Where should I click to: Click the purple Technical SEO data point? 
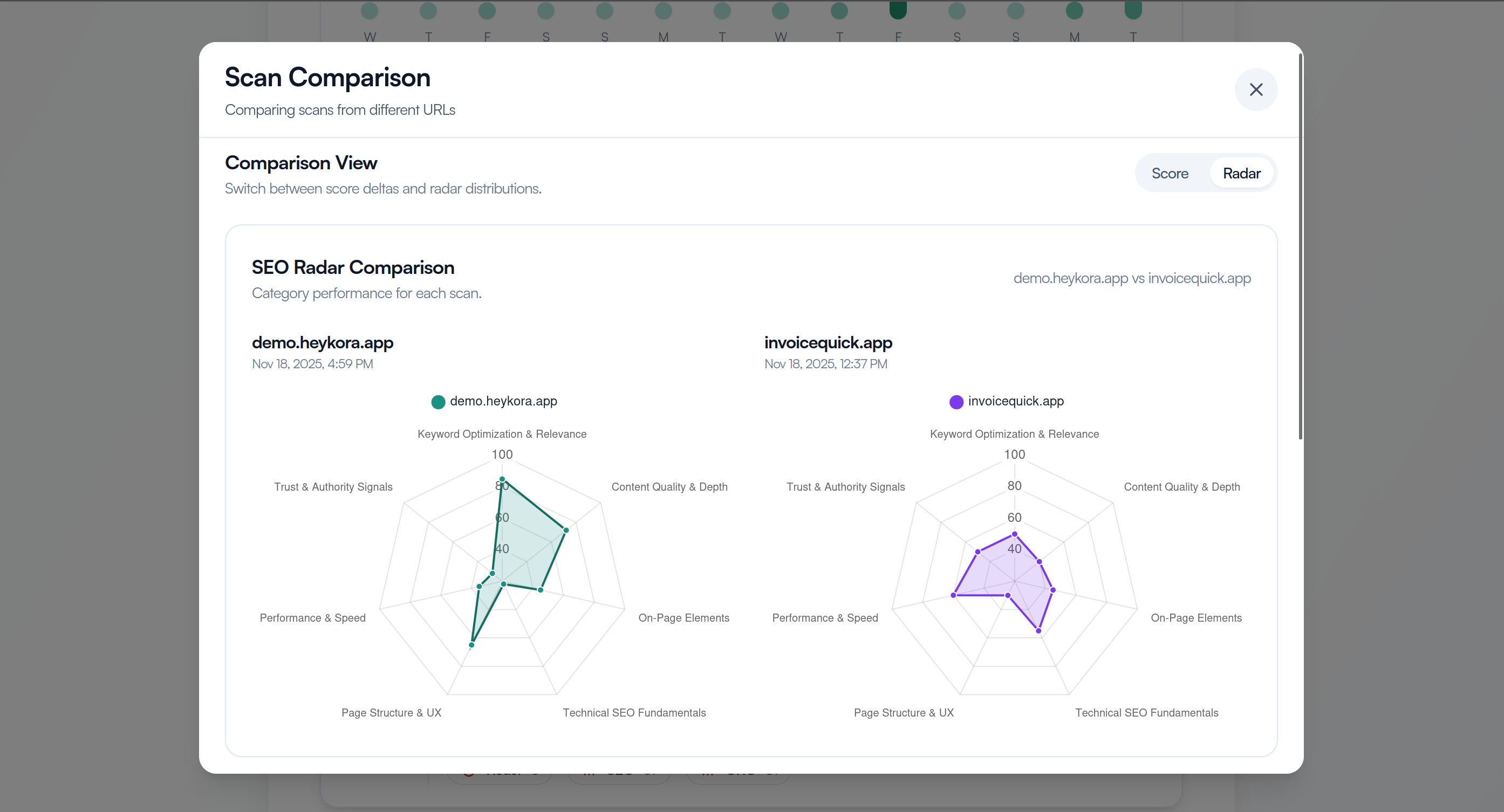[x=1038, y=630]
